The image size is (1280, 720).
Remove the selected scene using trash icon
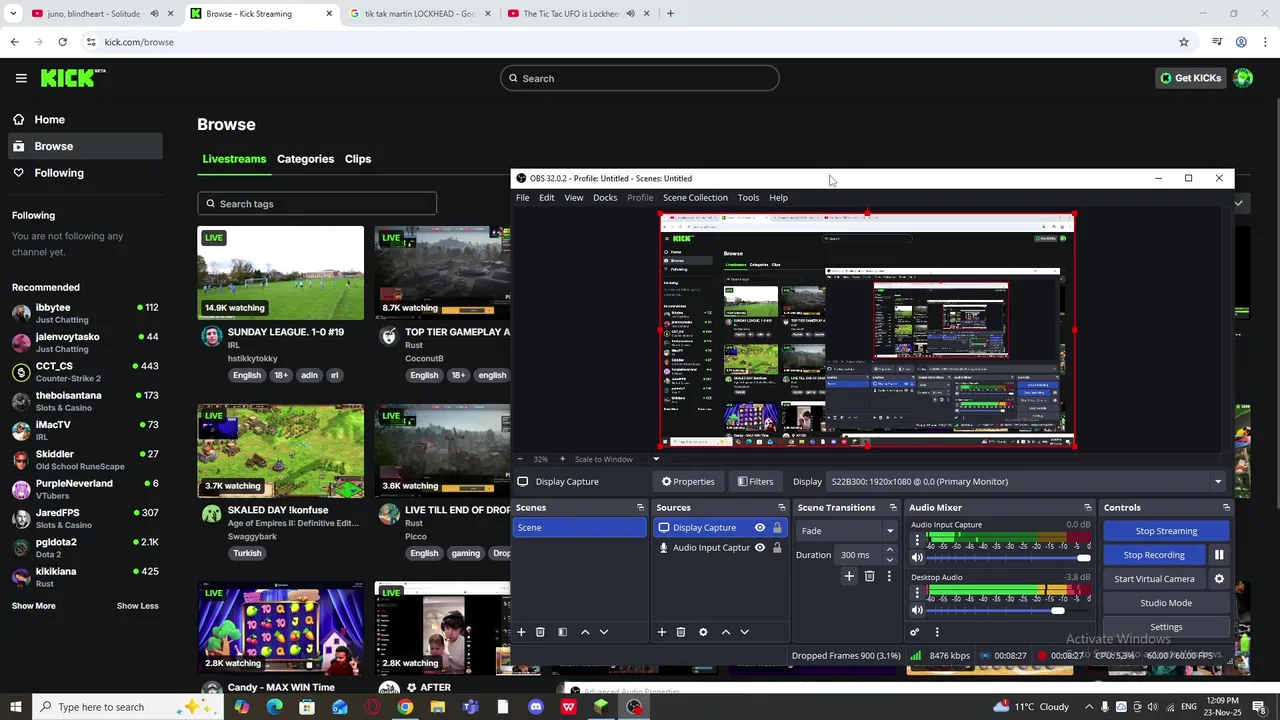540,632
